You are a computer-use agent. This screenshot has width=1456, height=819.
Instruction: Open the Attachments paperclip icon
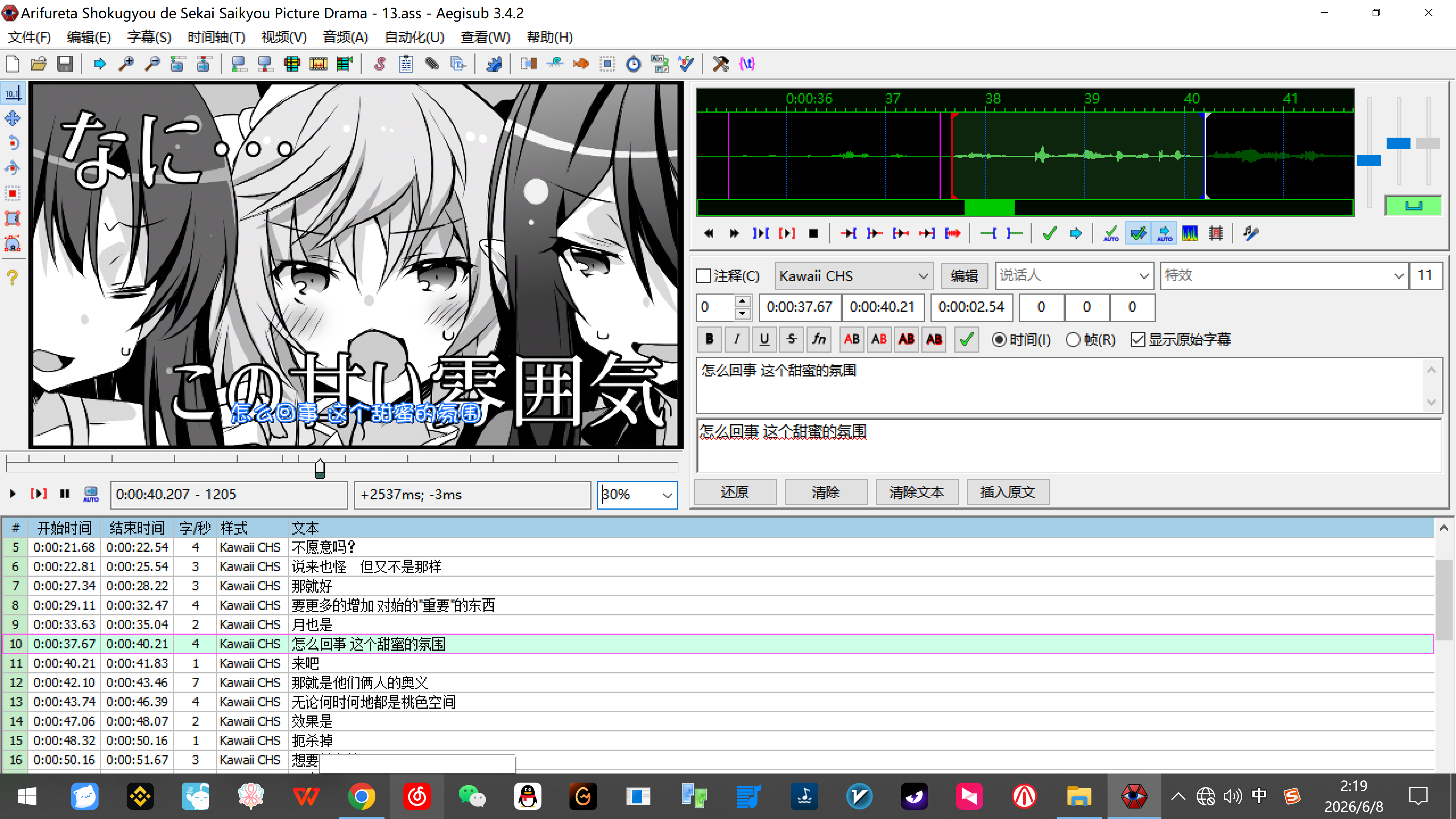pyautogui.click(x=432, y=64)
